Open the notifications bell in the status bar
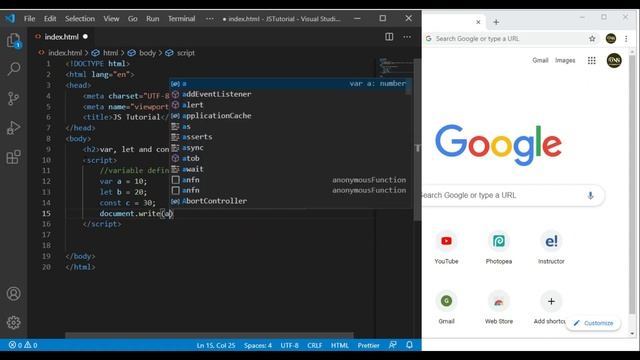This screenshot has height=360, width=640. (409, 345)
